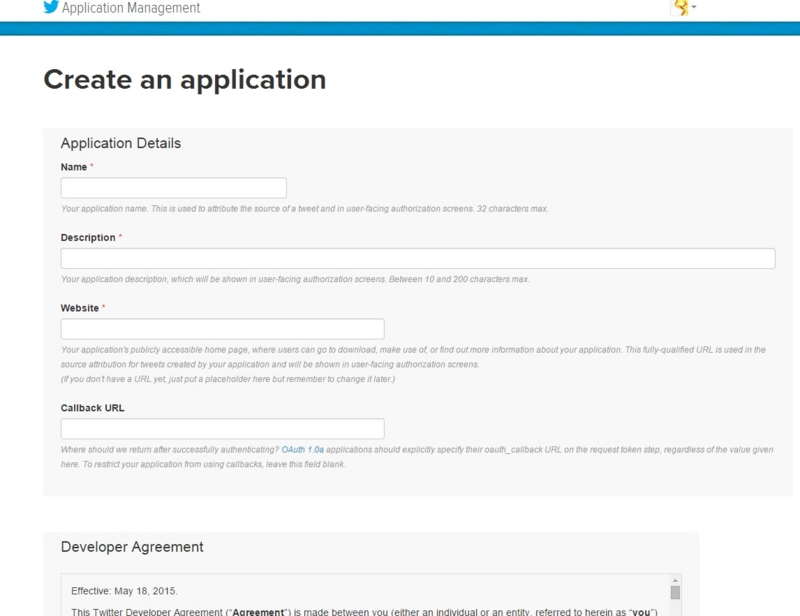This screenshot has height=616, width=800.
Task: Open the Application Management home link
Action: tap(131, 8)
